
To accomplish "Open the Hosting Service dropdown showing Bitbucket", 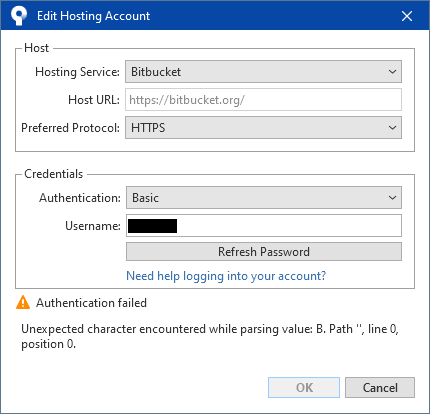I will click(x=263, y=71).
